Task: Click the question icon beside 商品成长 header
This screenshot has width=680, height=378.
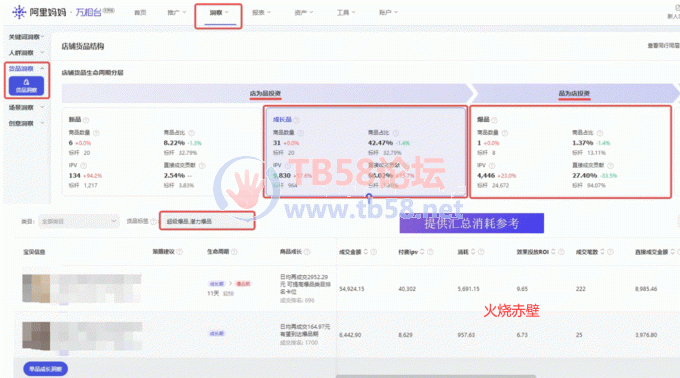Action: point(307,252)
